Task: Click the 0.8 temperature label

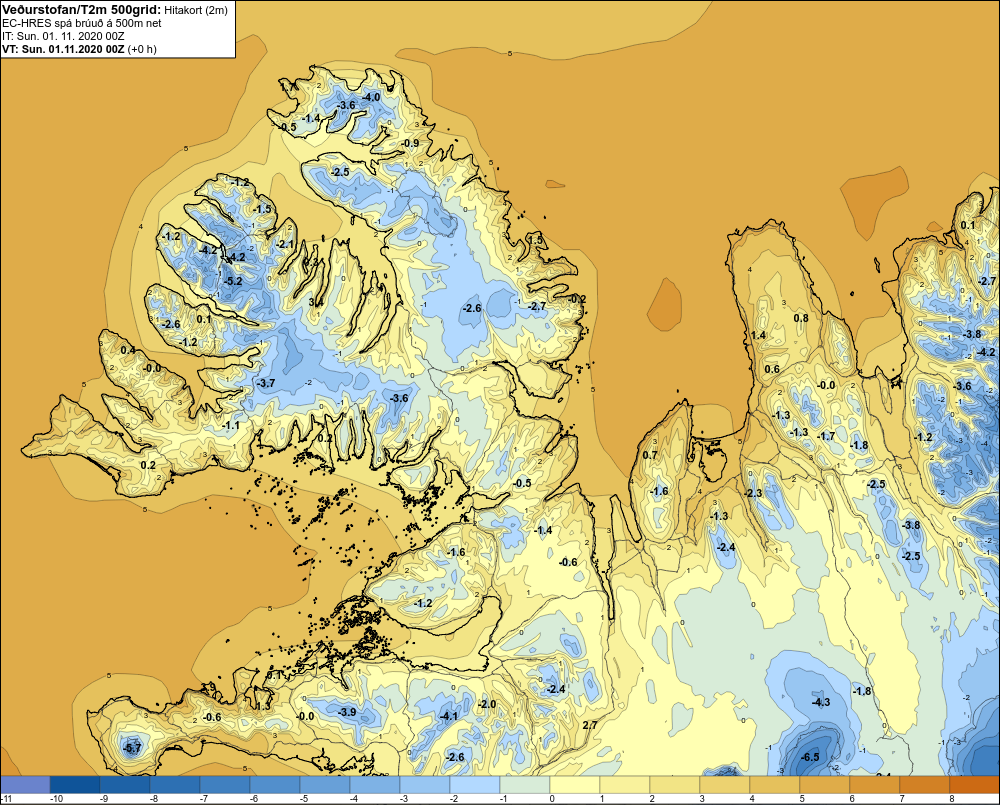Action: pyautogui.click(x=800, y=318)
